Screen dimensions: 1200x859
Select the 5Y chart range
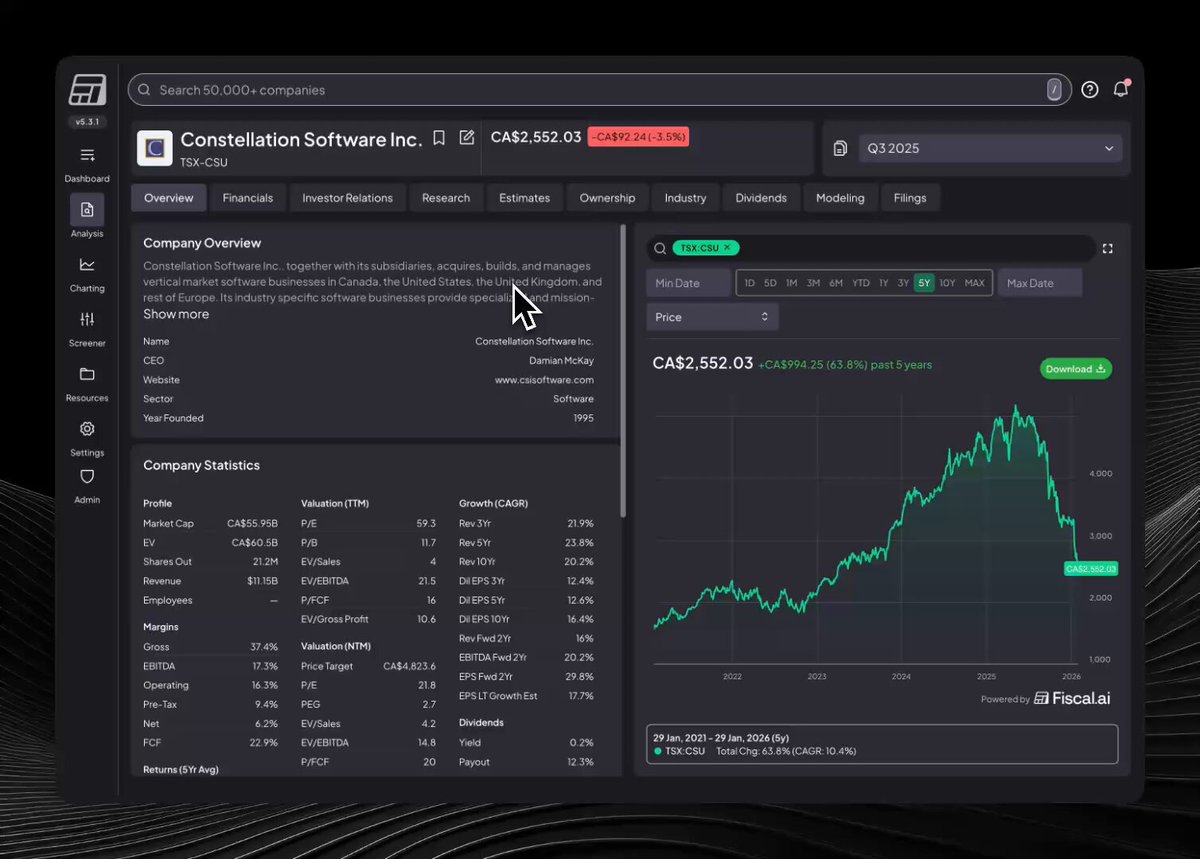(923, 283)
